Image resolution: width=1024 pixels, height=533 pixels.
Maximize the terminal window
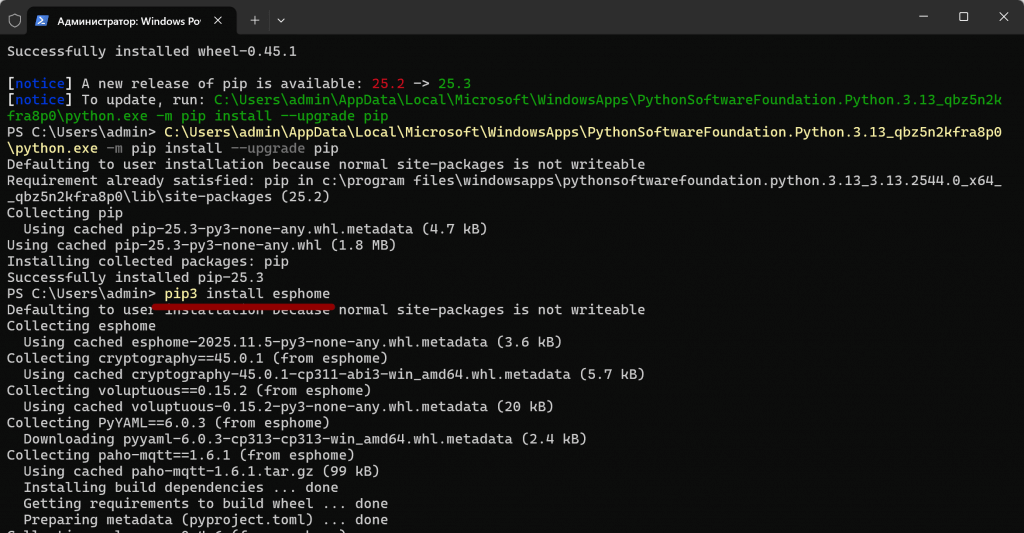tap(963, 17)
